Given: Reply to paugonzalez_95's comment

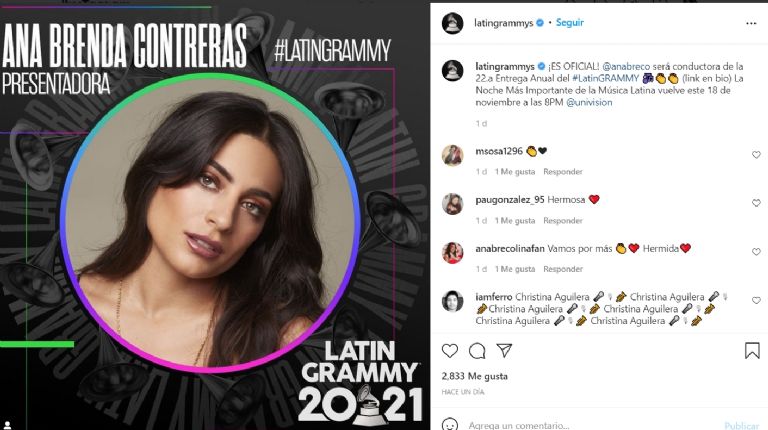Looking at the screenshot, I should (563, 221).
